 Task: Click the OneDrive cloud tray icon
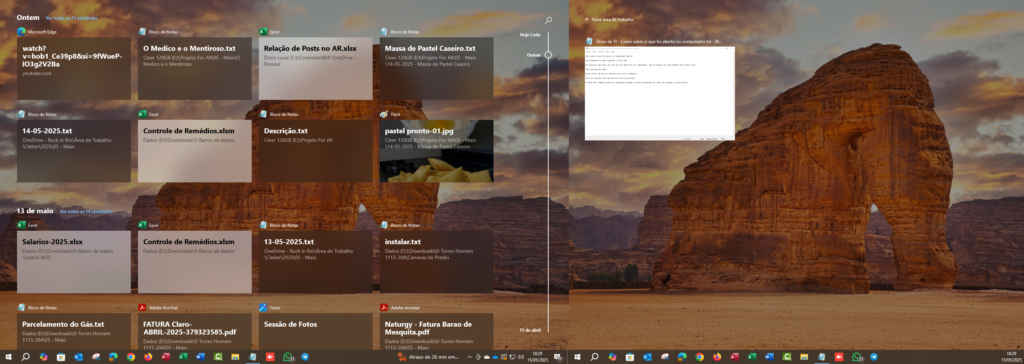pyautogui.click(x=495, y=357)
